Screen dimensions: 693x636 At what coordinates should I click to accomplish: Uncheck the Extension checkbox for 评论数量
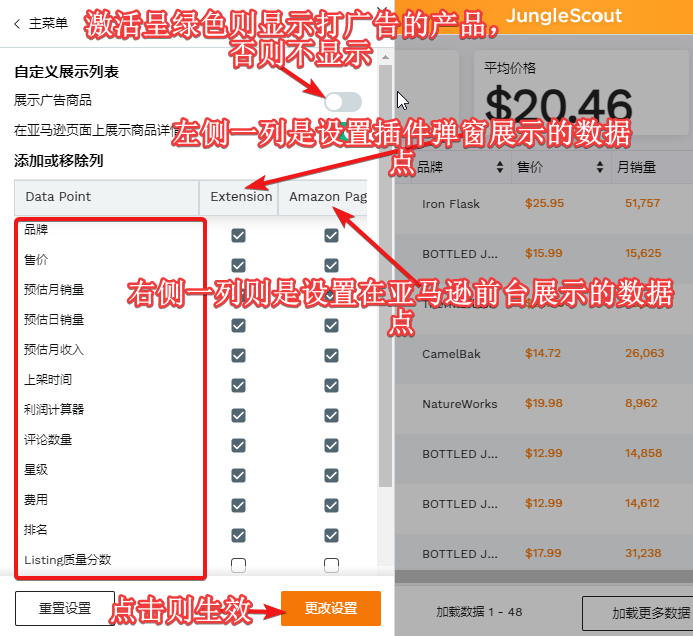(x=238, y=445)
